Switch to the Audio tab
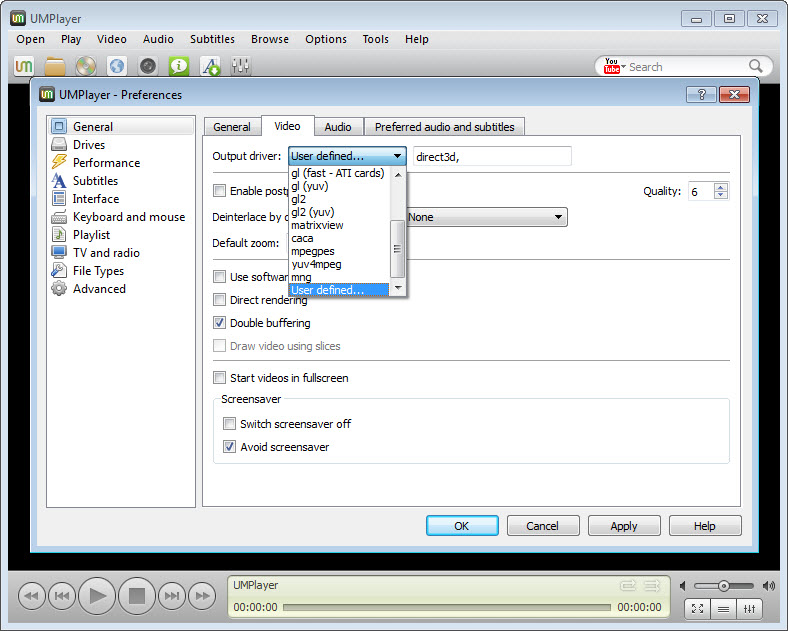Viewport: 788px width, 631px height. [x=338, y=127]
